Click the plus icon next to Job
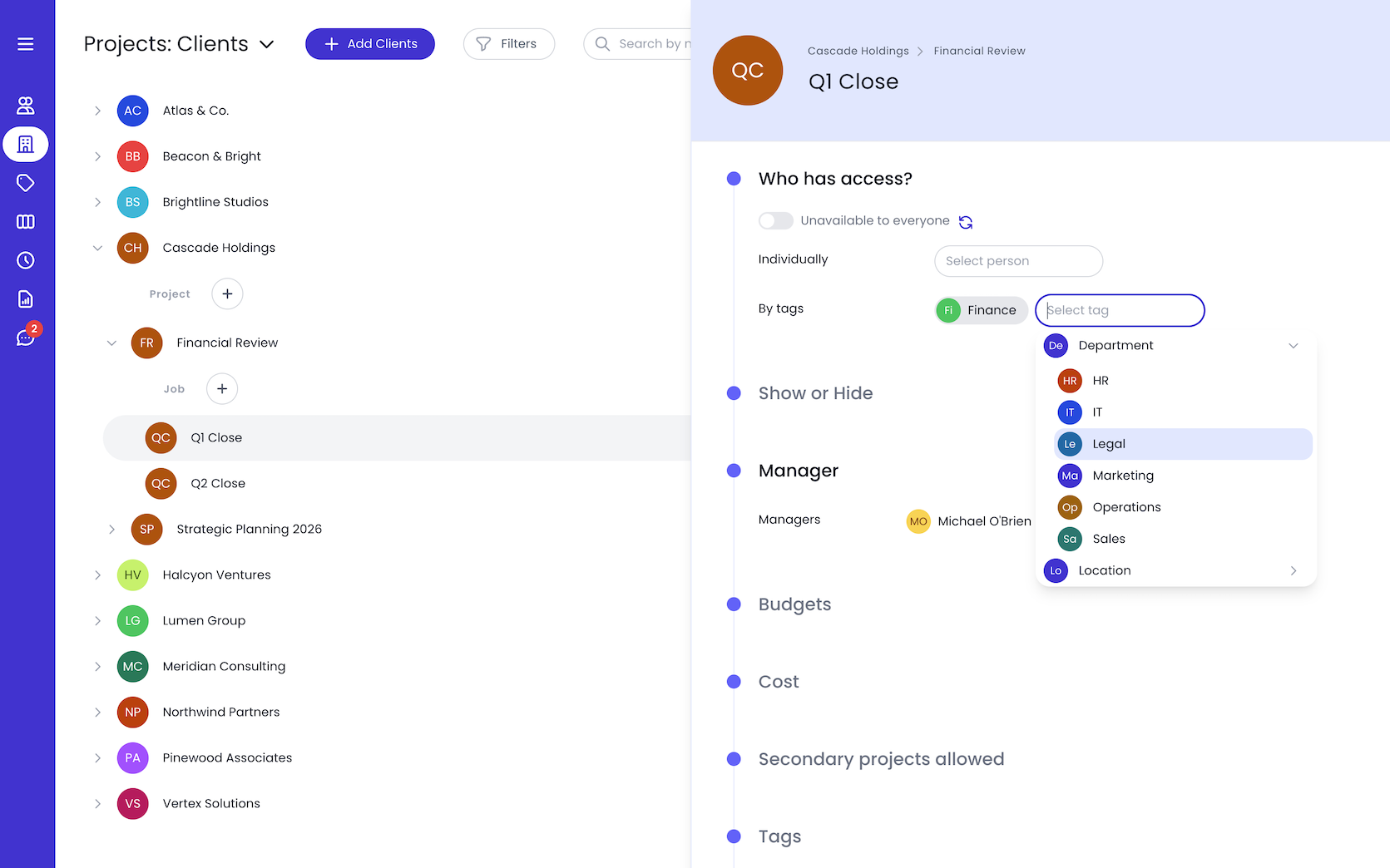This screenshot has height=868, width=1390. click(222, 388)
